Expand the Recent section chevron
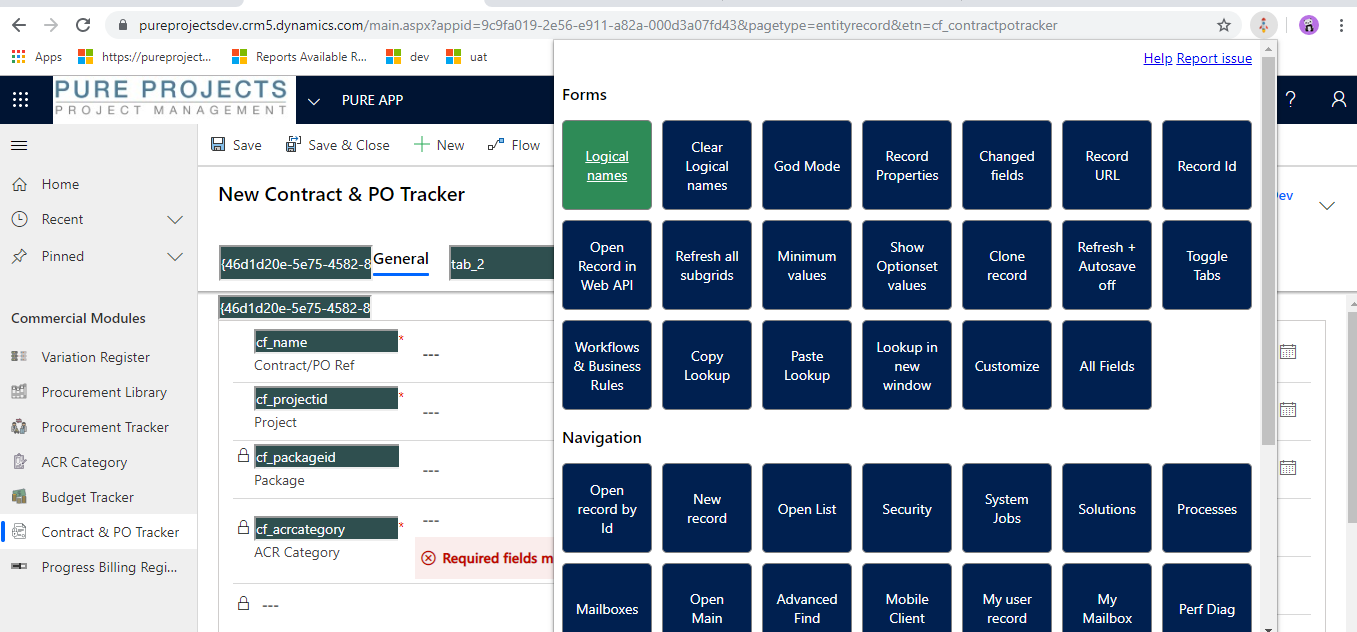 [x=175, y=219]
